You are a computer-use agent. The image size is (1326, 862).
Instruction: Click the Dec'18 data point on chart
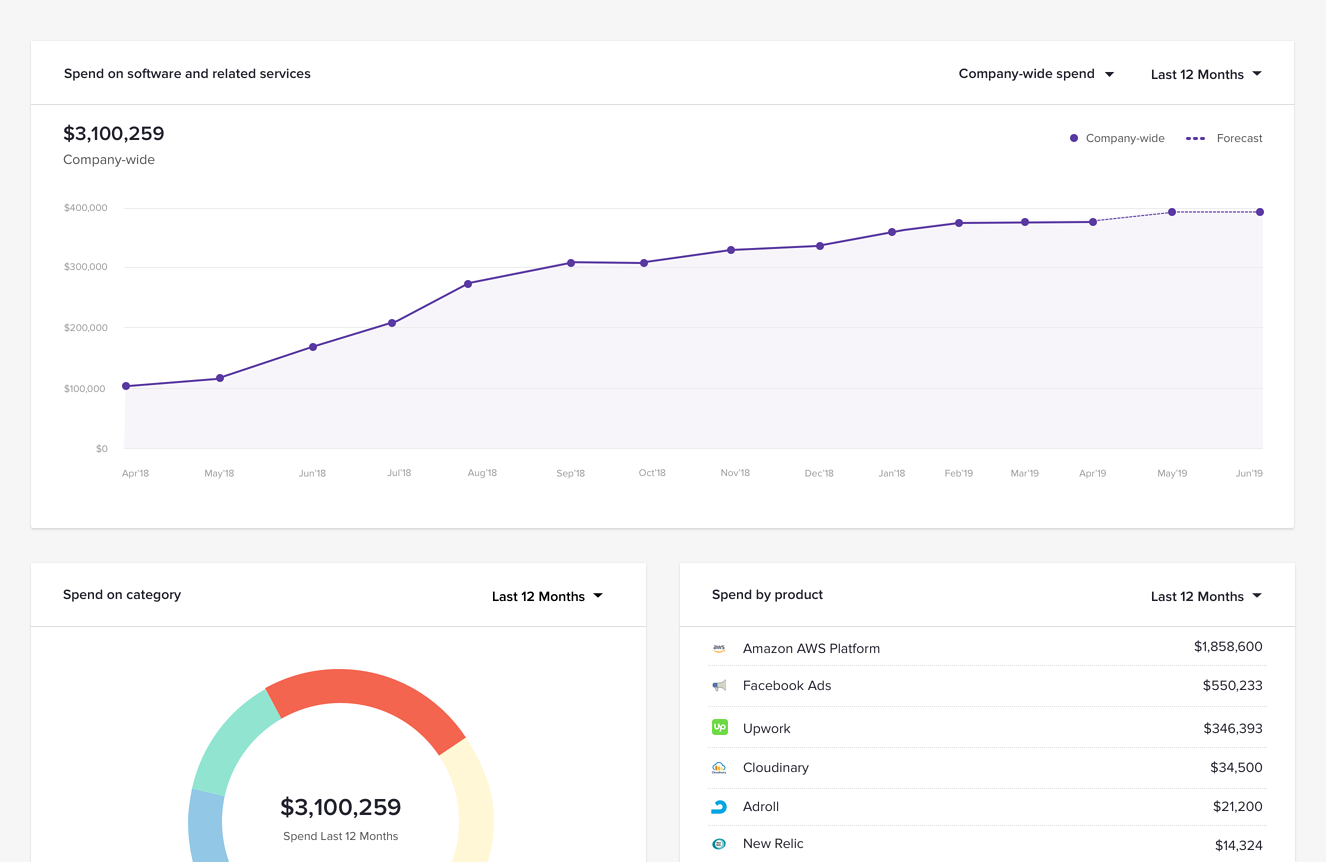pyautogui.click(x=820, y=246)
